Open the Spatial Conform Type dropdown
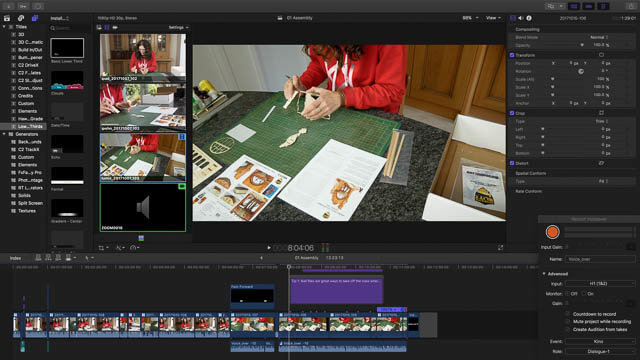This screenshot has height=360, width=640. click(x=604, y=181)
